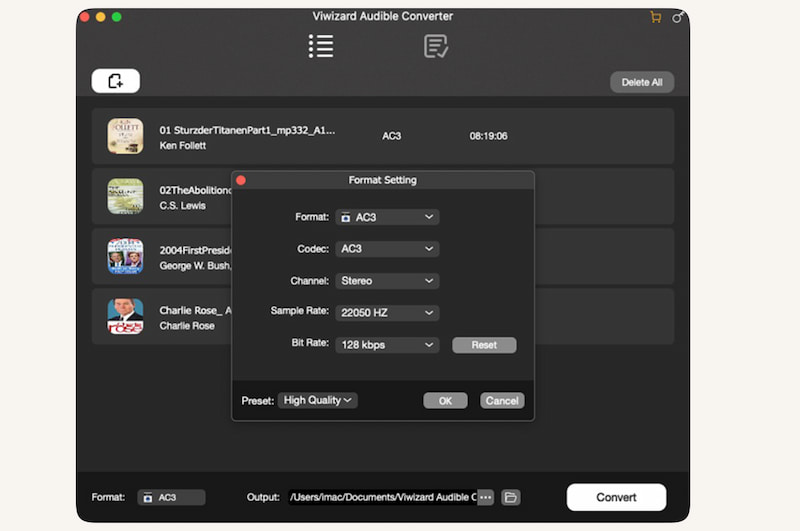800x531 pixels.
Task: Open the Format dropdown showing AC3
Action: click(x=387, y=217)
